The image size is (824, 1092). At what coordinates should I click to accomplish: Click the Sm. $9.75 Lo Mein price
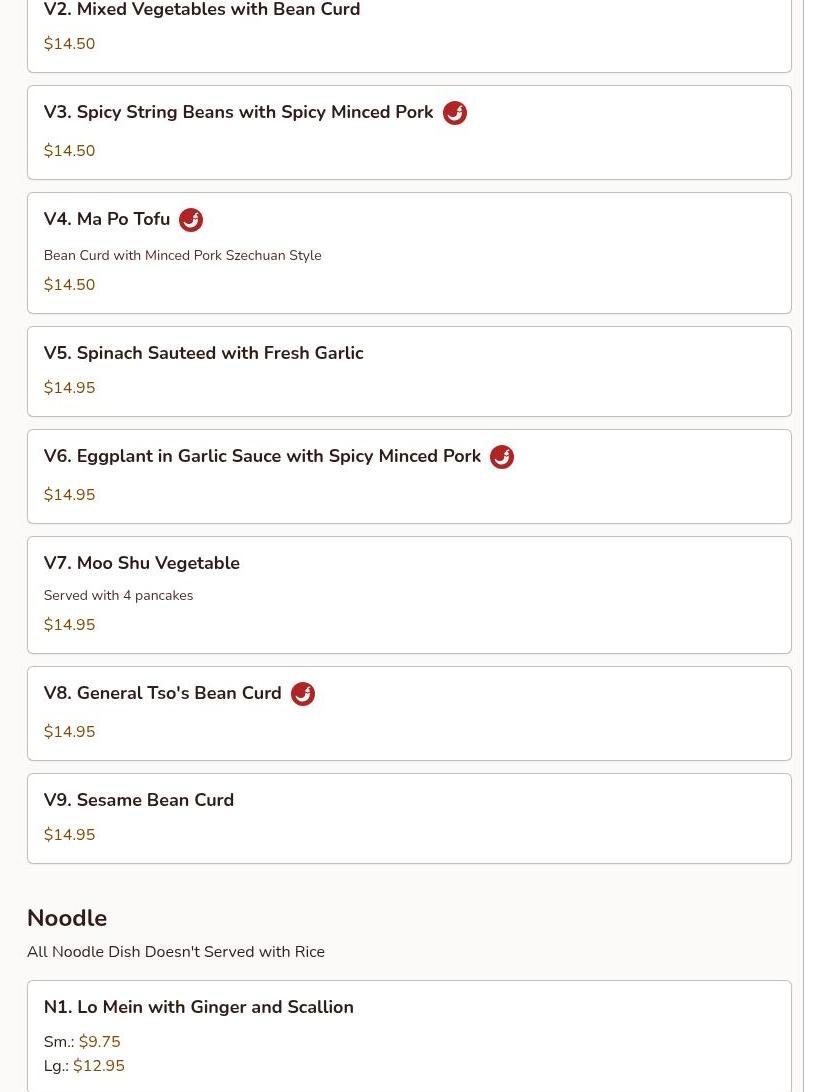(x=99, y=1042)
